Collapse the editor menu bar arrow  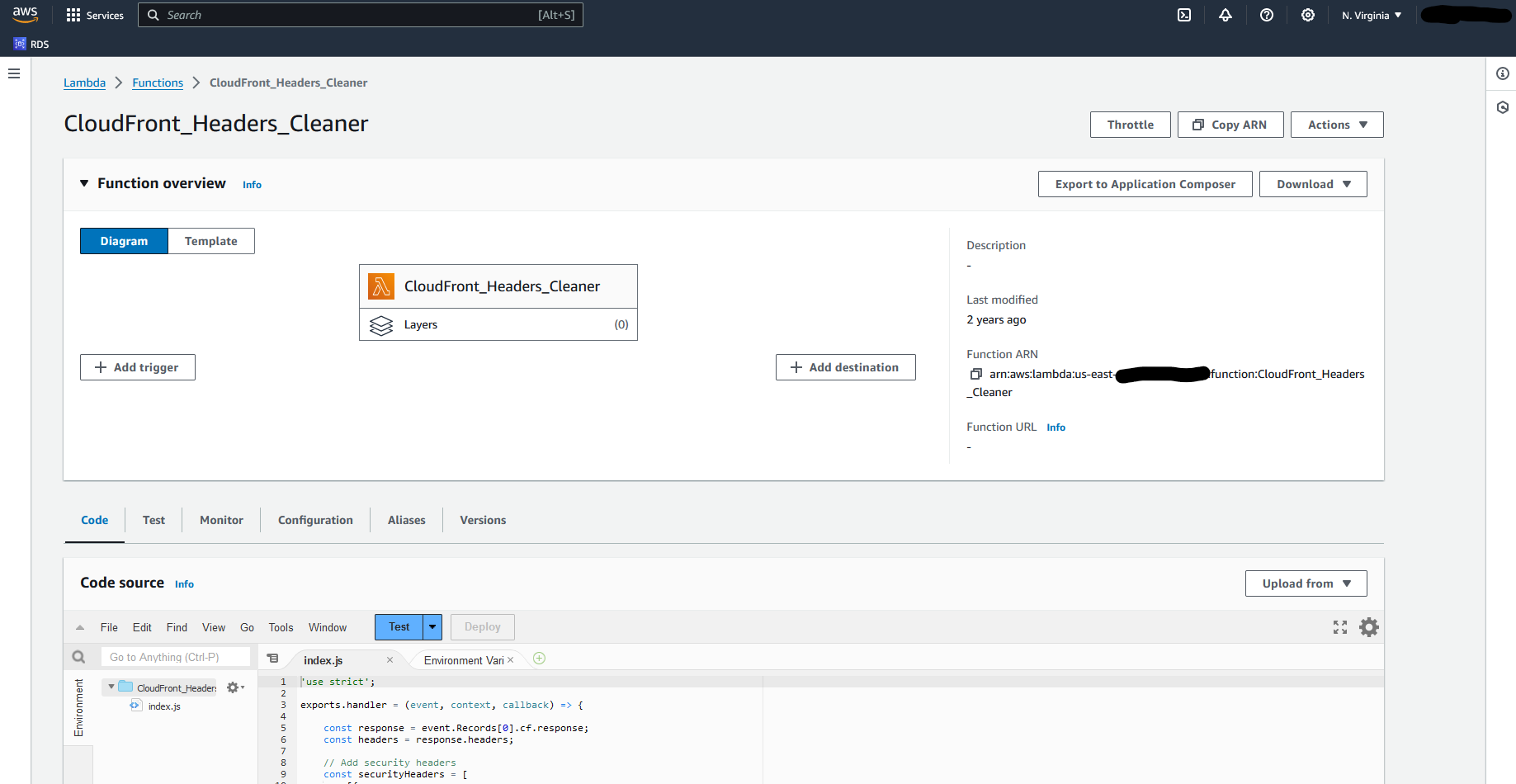coord(80,628)
